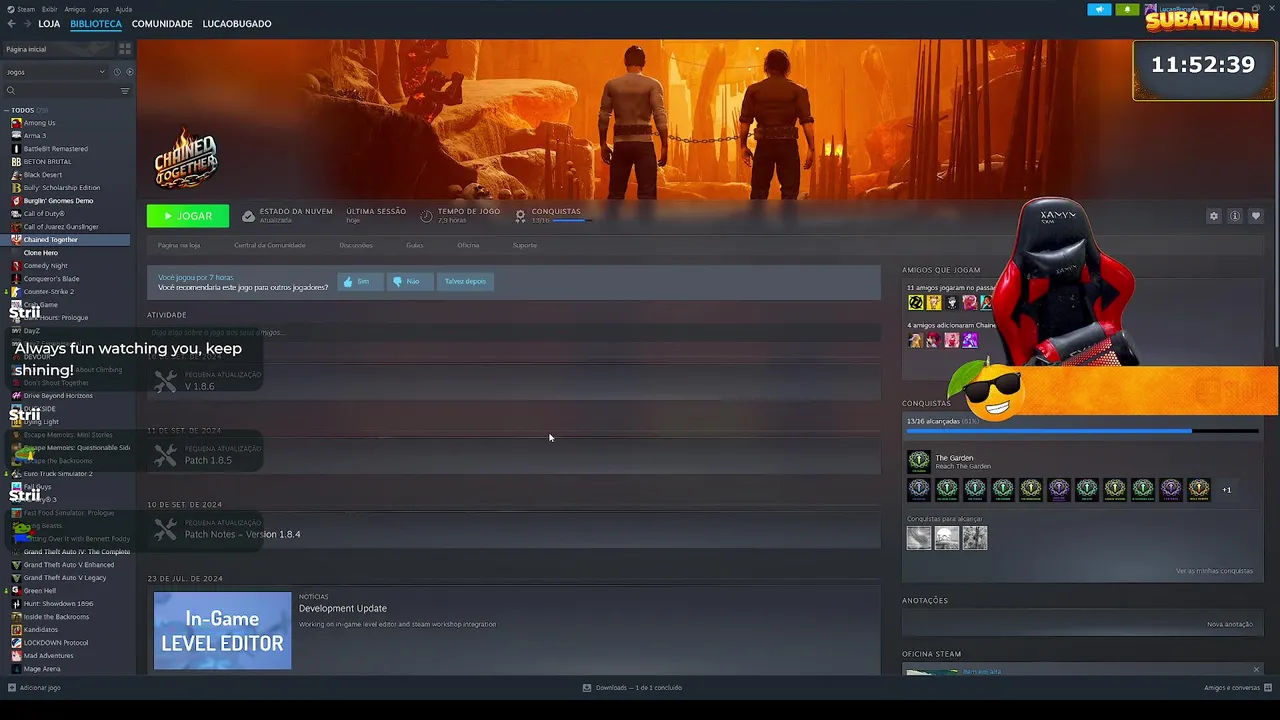The image size is (1280, 720).
Task: Open the Patch 1.8.5 update entry
Action: (x=514, y=456)
